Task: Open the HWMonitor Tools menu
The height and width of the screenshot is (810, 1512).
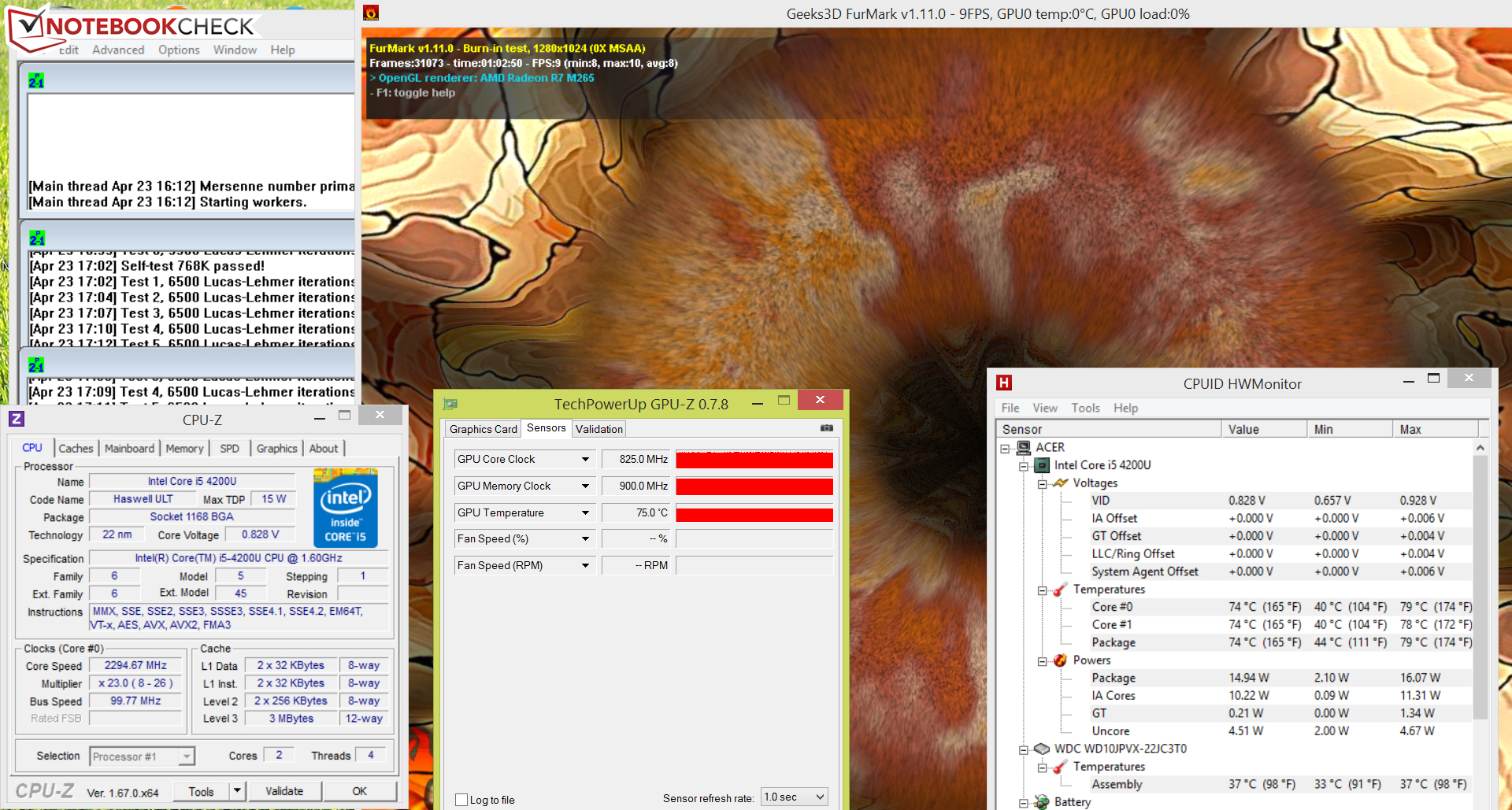Action: pos(1085,408)
